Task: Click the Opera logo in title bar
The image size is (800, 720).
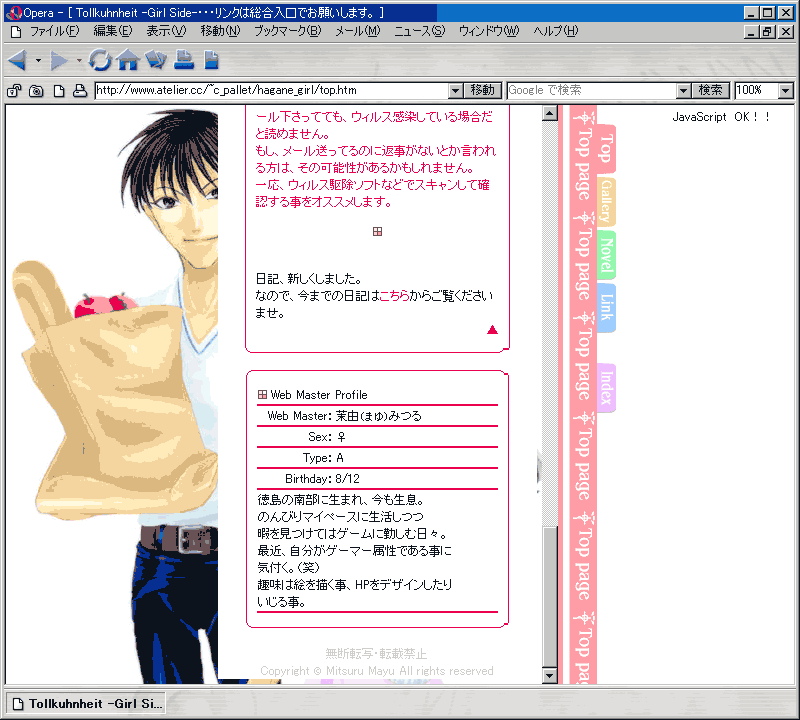Action: click(13, 13)
